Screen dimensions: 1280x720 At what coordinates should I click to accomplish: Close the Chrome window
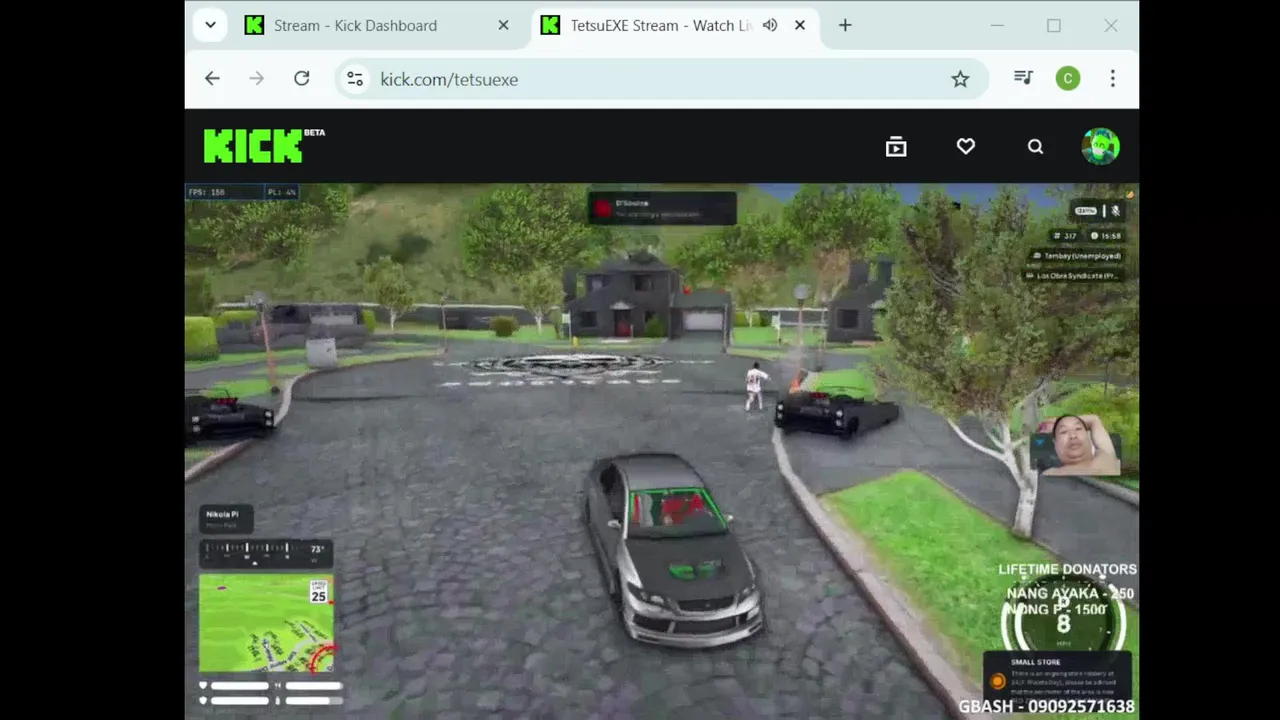pyautogui.click(x=1111, y=26)
